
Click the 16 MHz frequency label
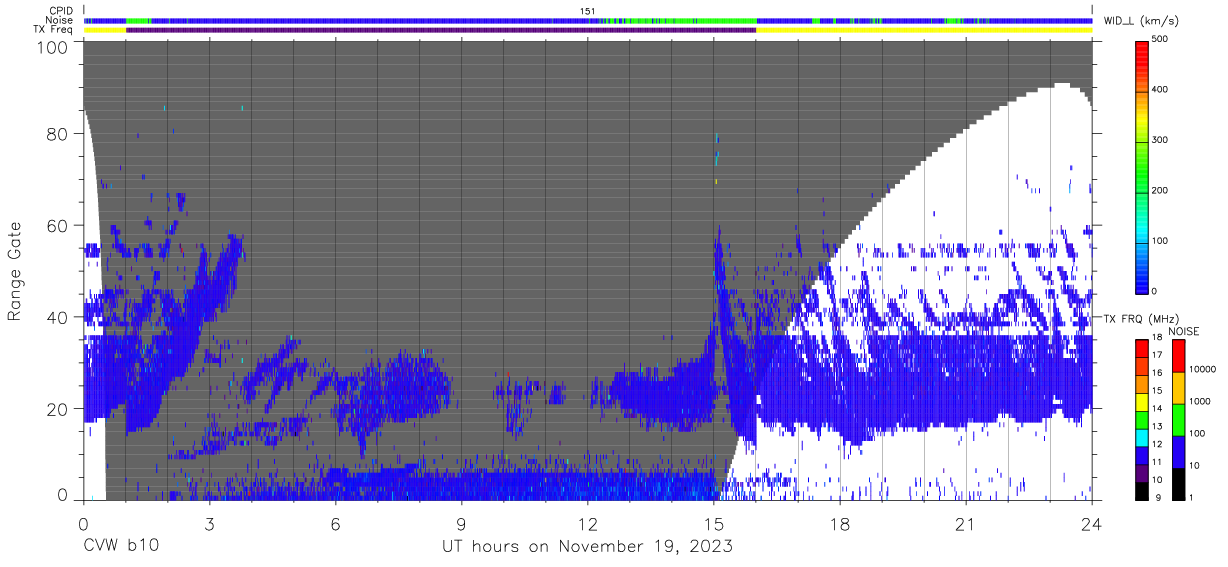(x=1157, y=374)
